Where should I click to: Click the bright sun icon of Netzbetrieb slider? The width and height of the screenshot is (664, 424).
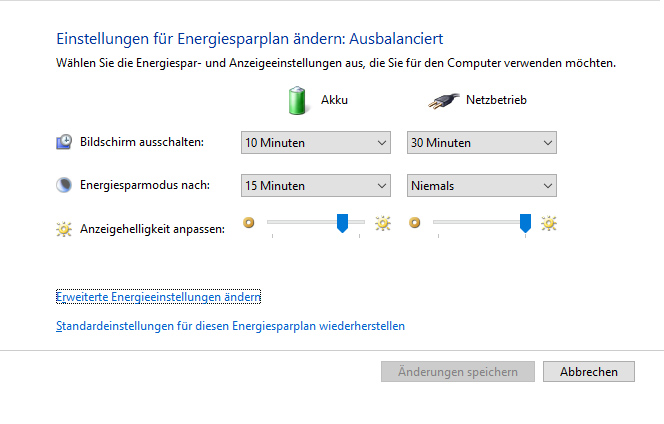548,223
